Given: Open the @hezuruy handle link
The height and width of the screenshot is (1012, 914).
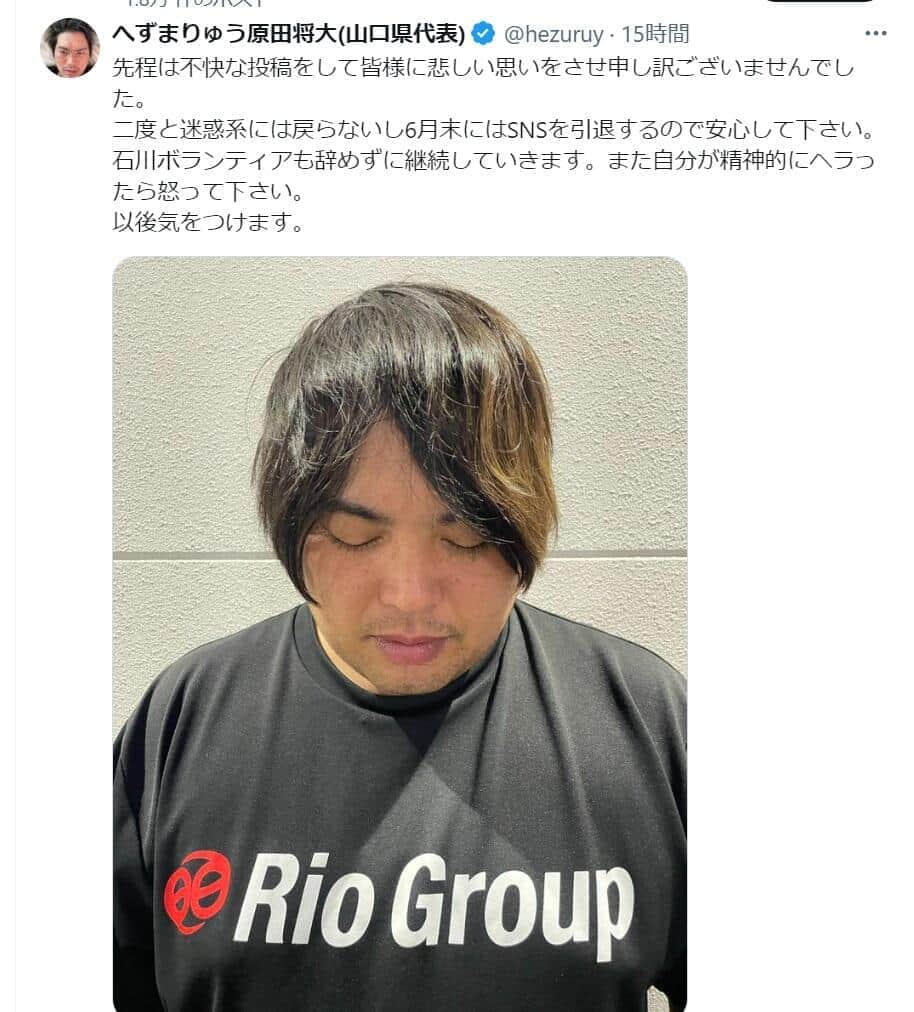Looking at the screenshot, I should point(553,34).
